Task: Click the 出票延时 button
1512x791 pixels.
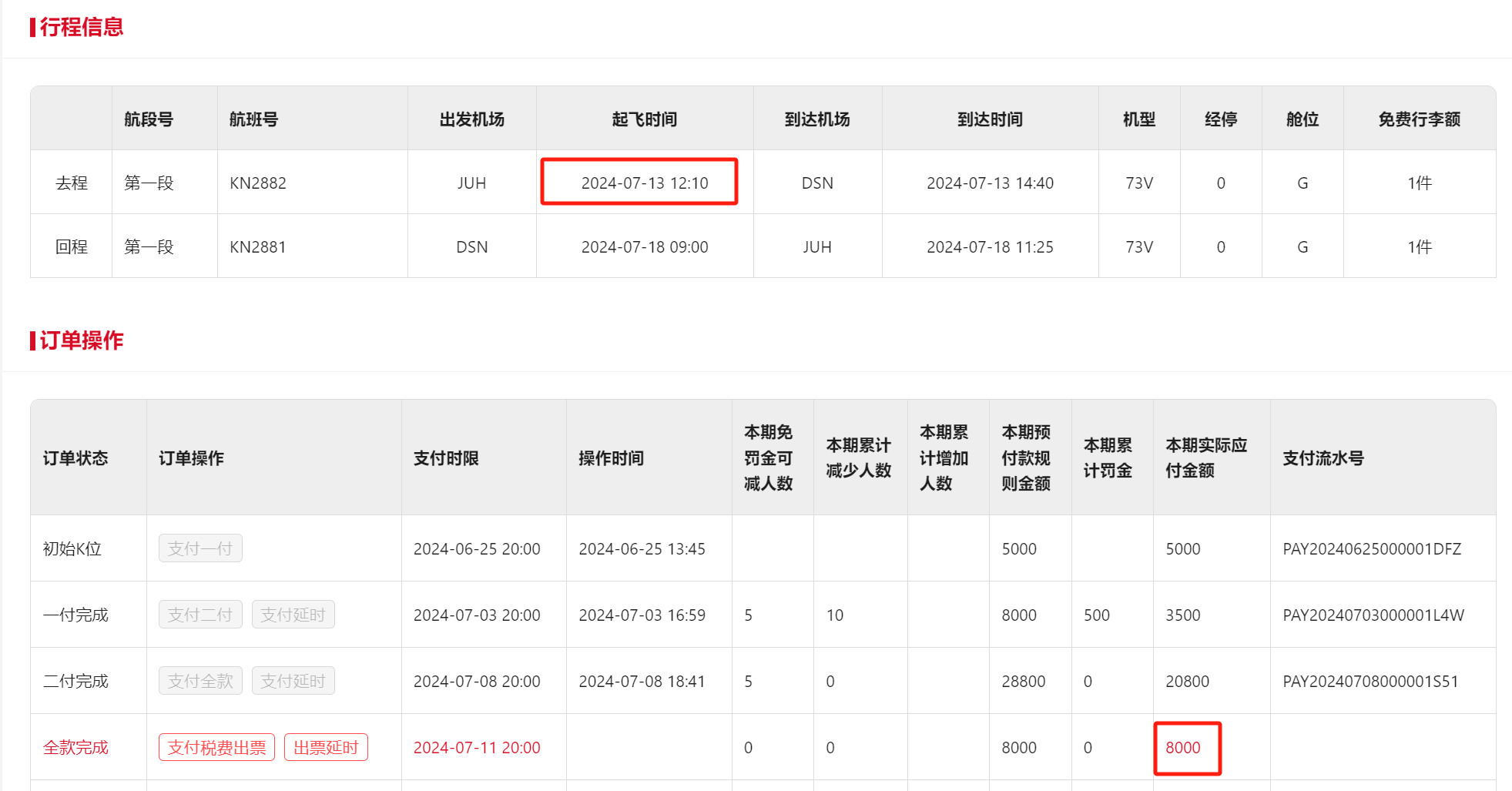Action: pos(326,747)
